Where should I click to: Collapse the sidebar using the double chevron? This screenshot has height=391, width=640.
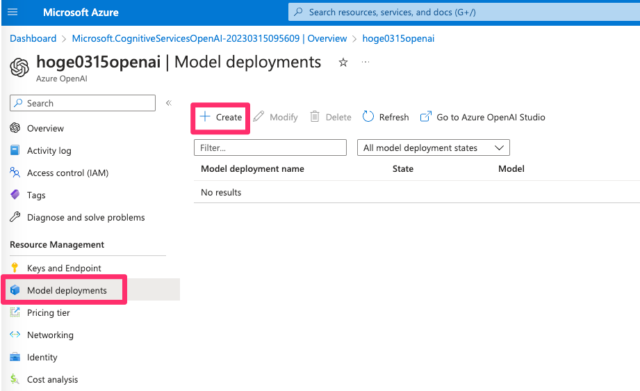(169, 103)
